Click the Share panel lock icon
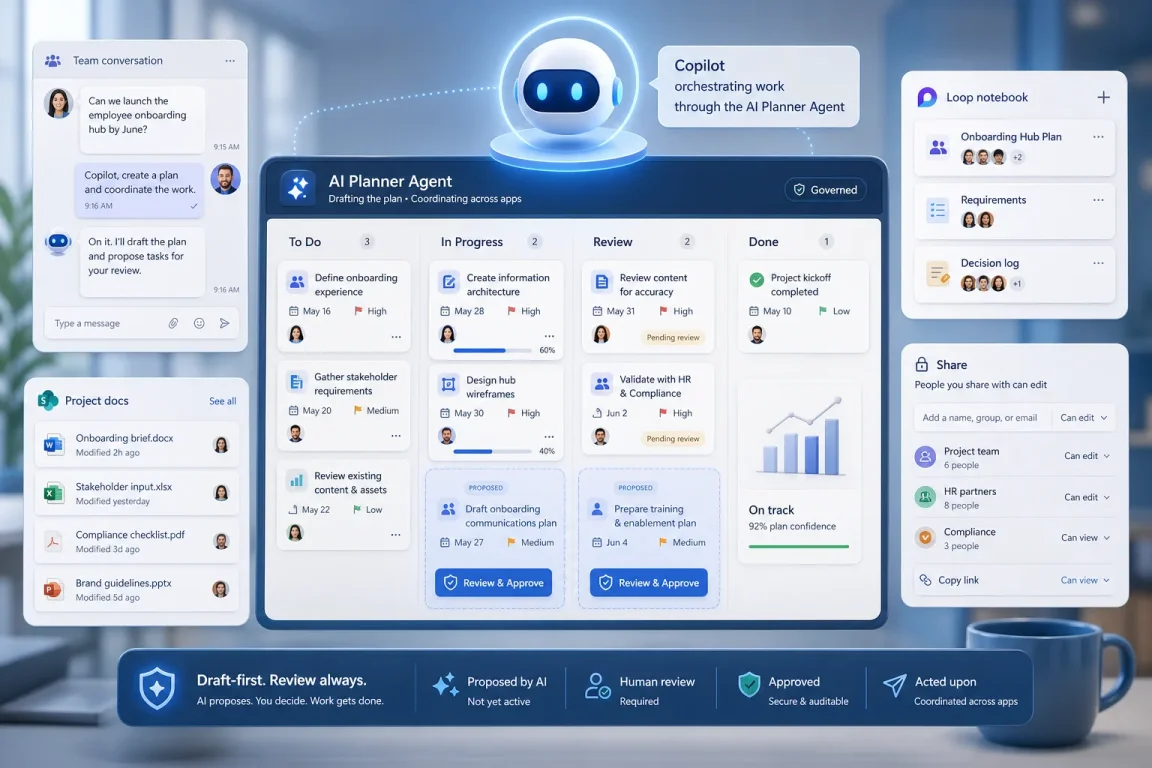1152x768 pixels. (921, 365)
